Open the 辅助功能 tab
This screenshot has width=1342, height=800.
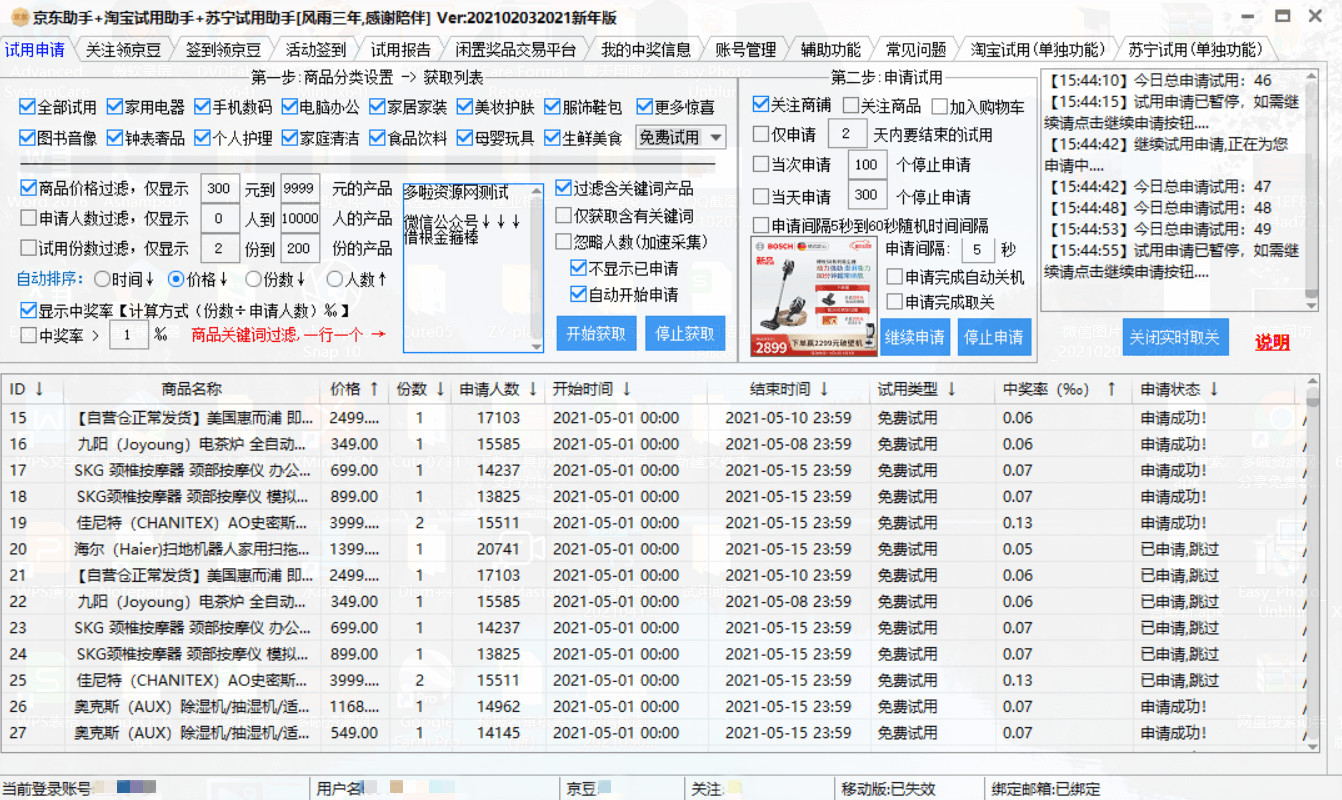(830, 50)
